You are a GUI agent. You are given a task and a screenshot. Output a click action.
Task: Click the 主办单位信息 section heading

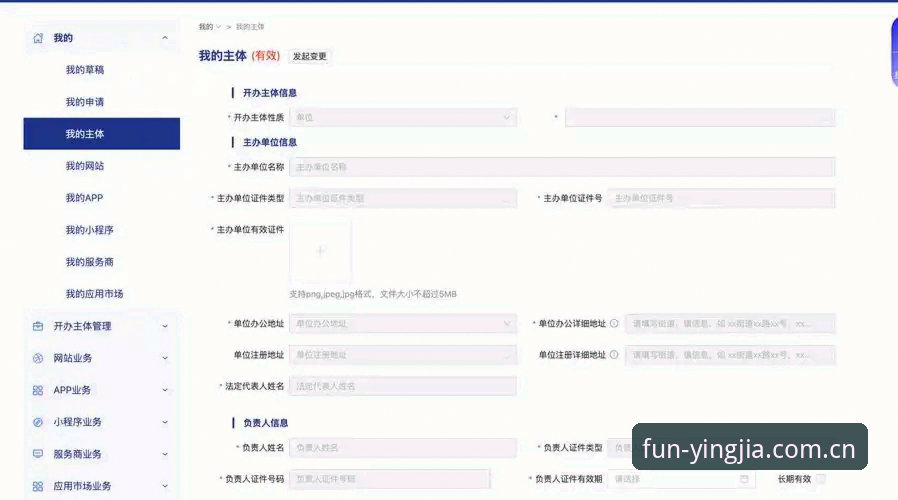pos(270,142)
